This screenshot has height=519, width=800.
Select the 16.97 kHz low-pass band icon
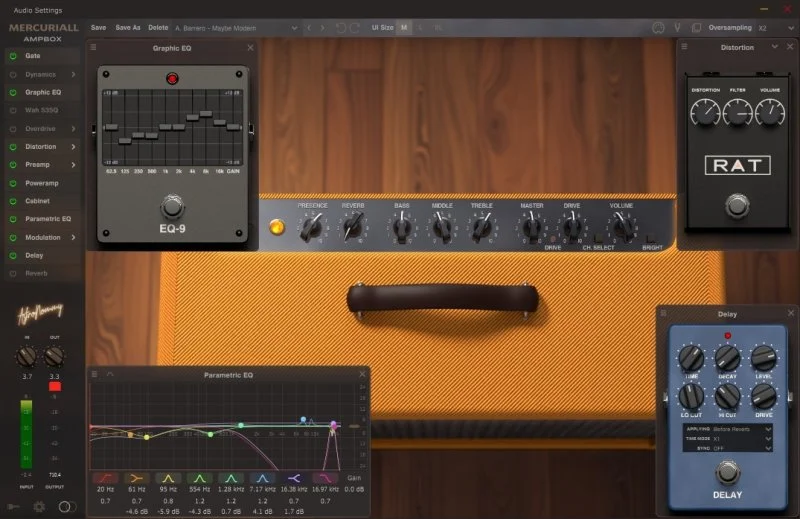point(325,478)
